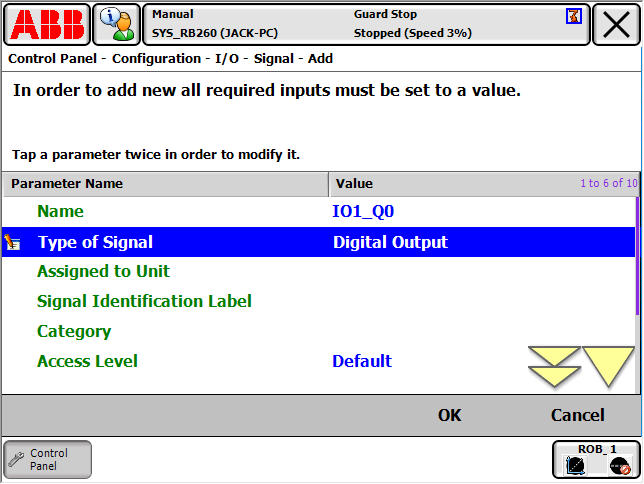
Task: Page down with double arrow
Action: [554, 367]
